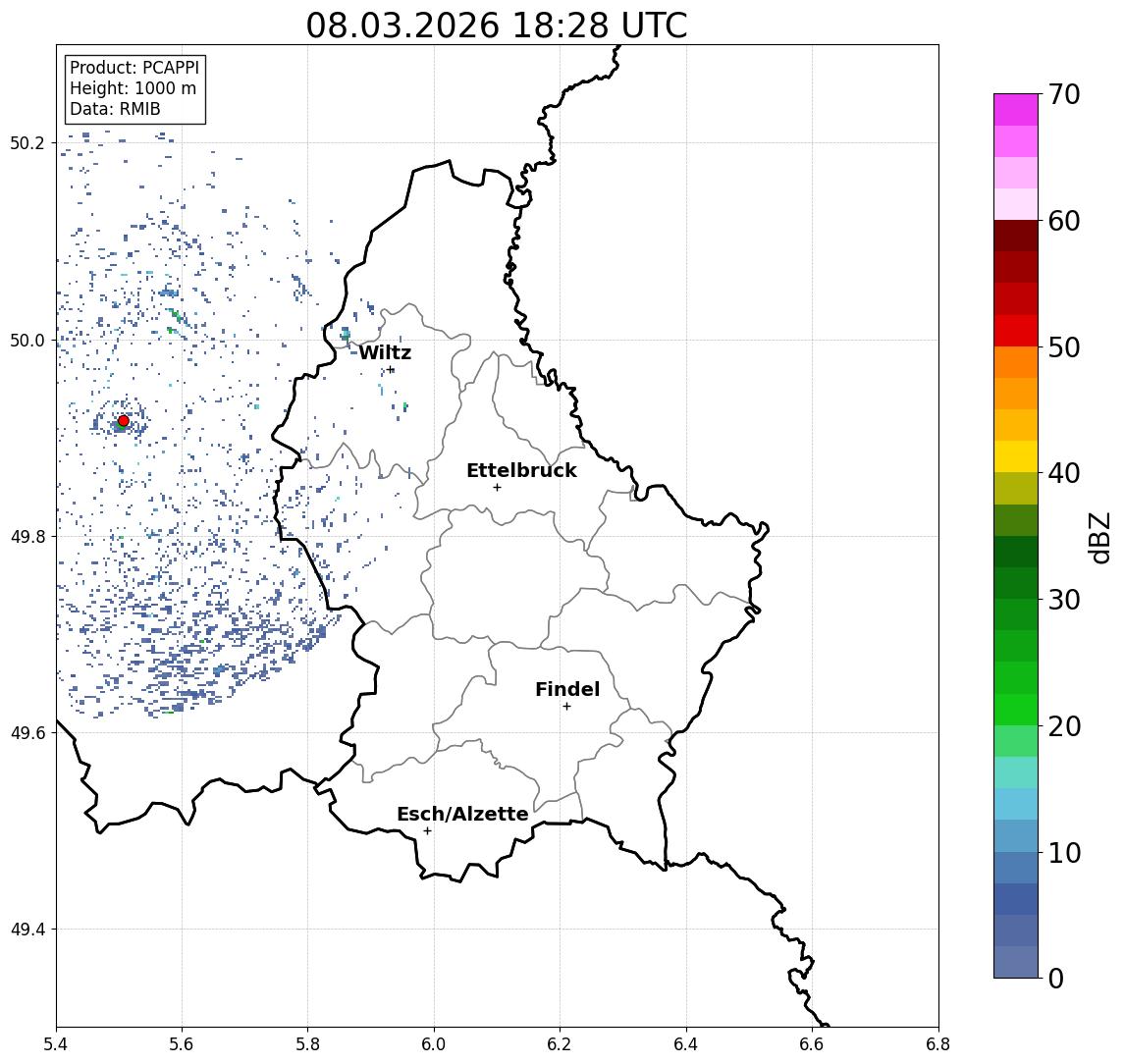Click the colorbar tick label 70
This screenshot has width=1124, height=1064.
[1064, 94]
